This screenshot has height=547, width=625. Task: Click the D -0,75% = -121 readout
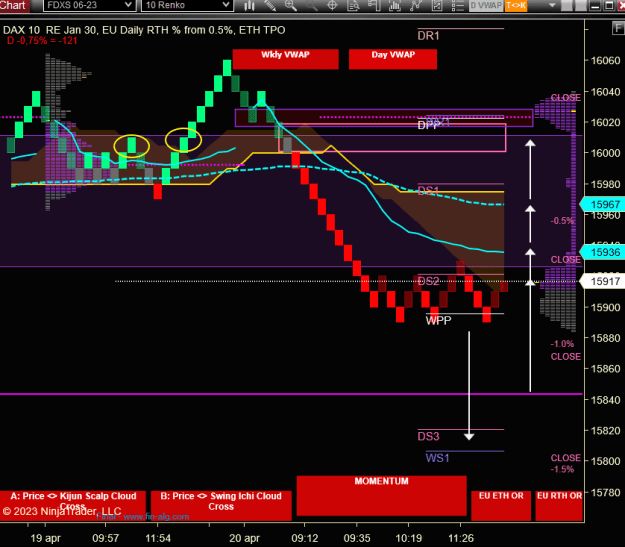[x=42, y=41]
